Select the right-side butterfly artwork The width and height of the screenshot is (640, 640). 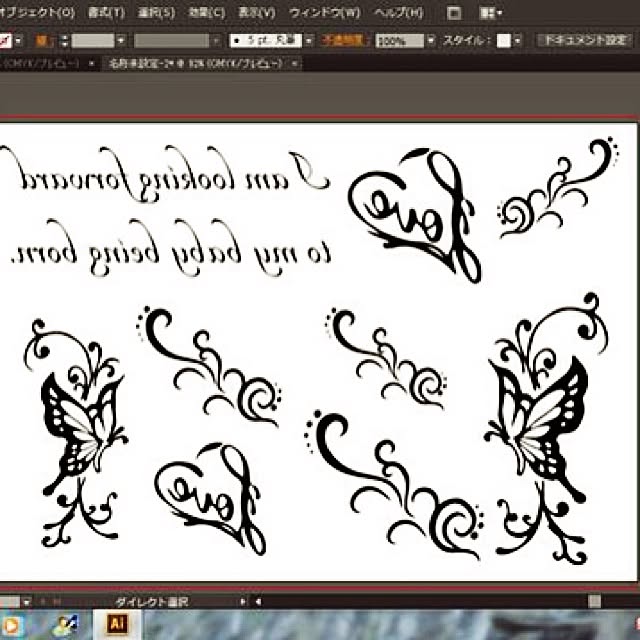click(x=546, y=429)
